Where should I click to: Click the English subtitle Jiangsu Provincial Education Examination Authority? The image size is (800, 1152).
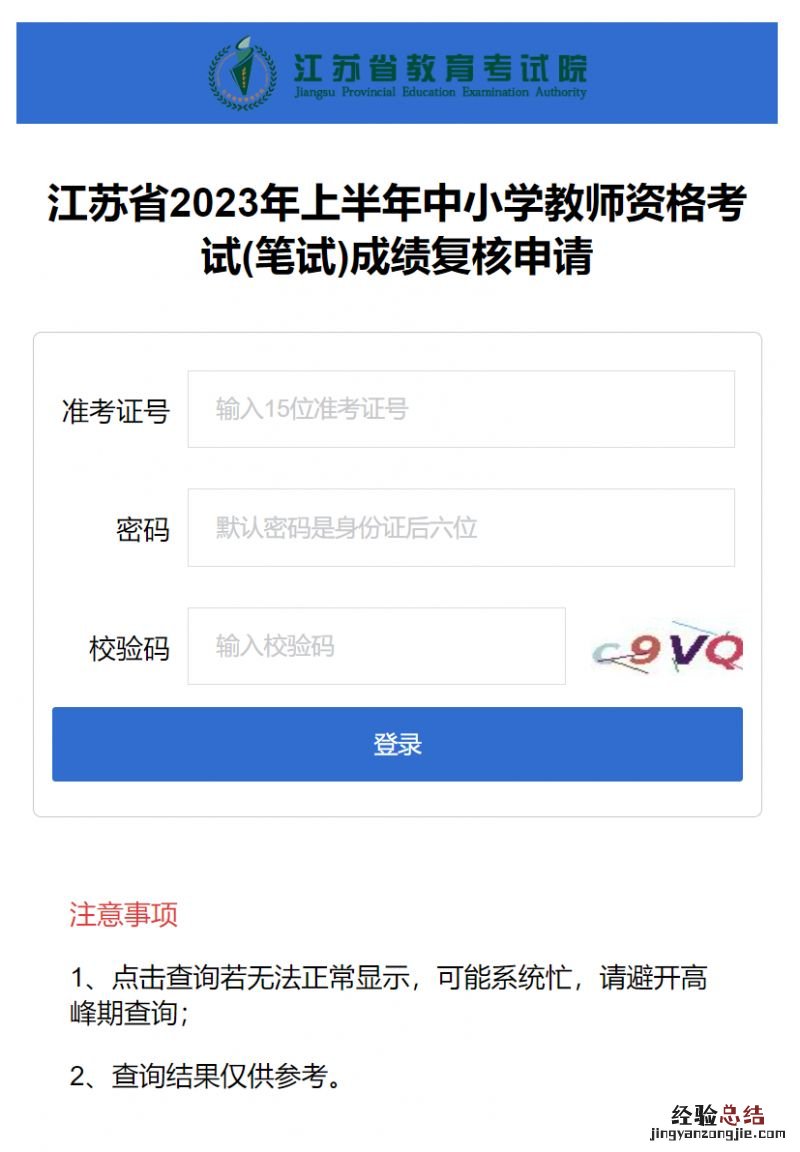tap(441, 93)
